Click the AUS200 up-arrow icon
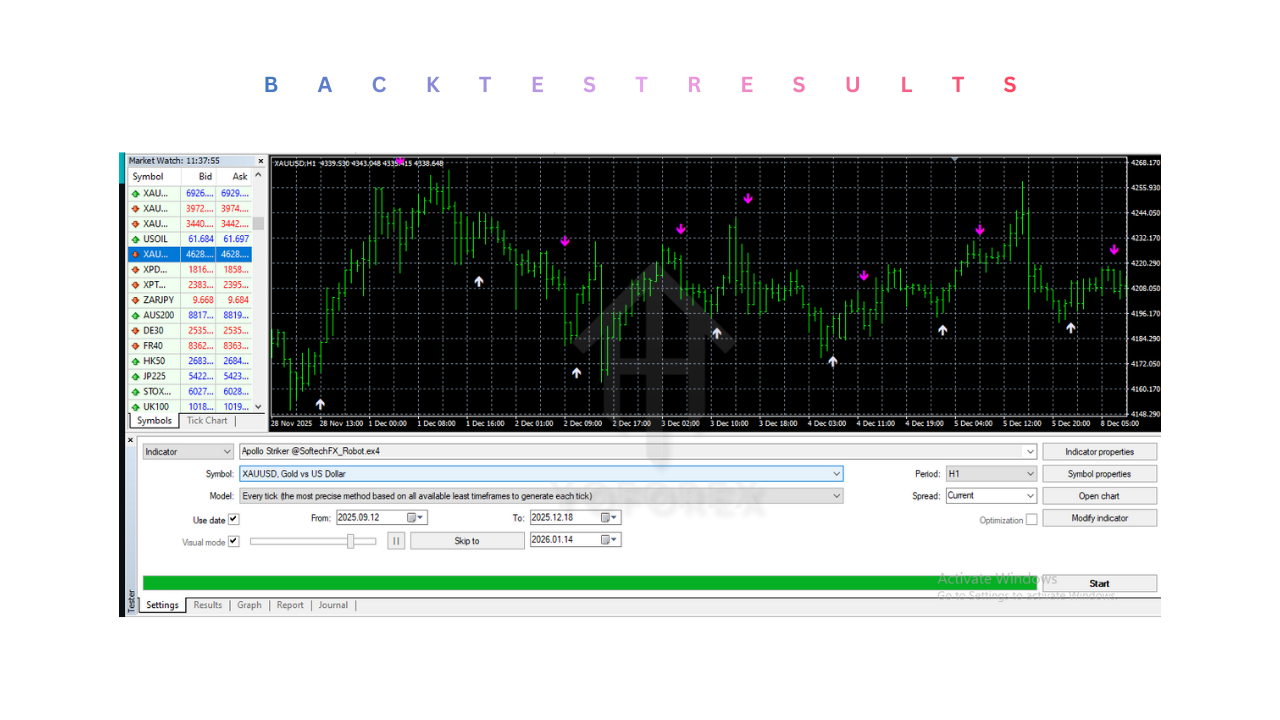This screenshot has width=1280, height=720. (135, 315)
